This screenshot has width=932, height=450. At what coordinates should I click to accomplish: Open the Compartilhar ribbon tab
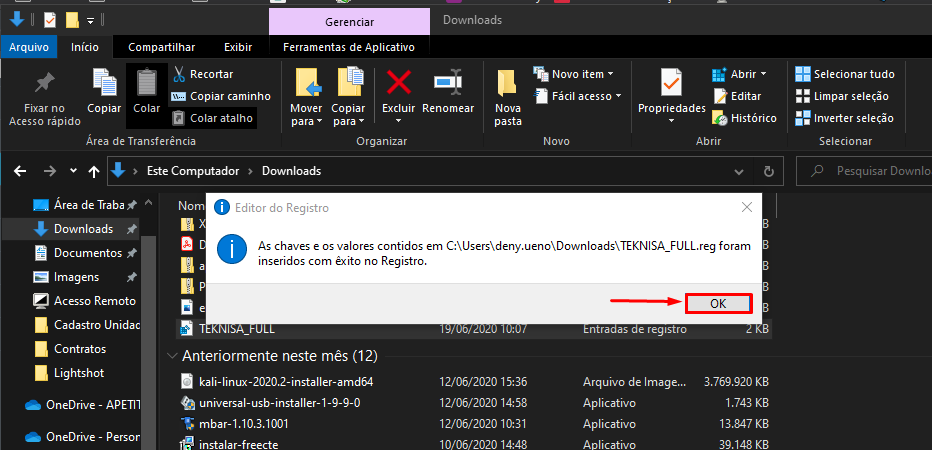[162, 46]
